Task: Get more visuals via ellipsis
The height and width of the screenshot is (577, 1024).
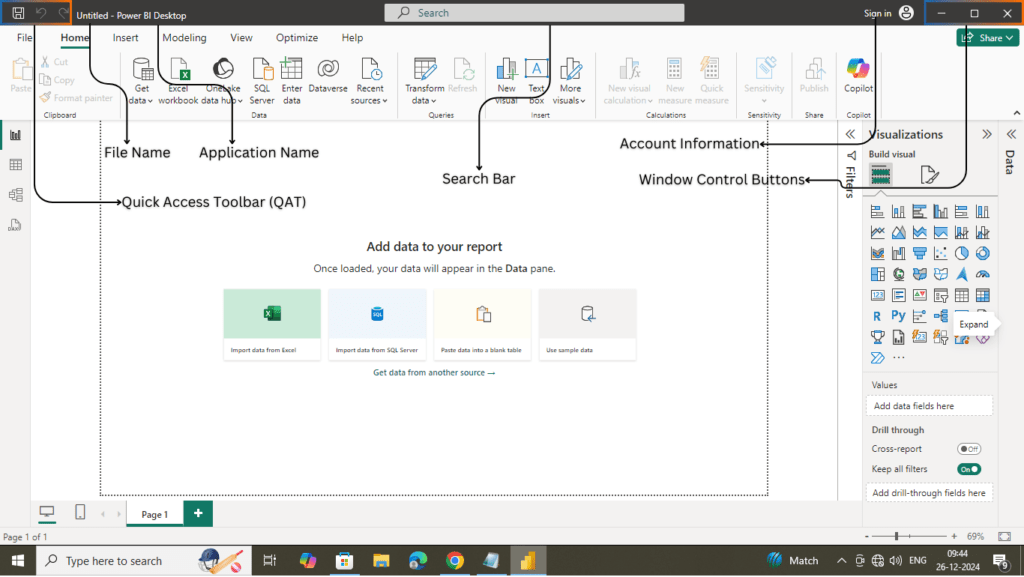Action: [x=899, y=358]
